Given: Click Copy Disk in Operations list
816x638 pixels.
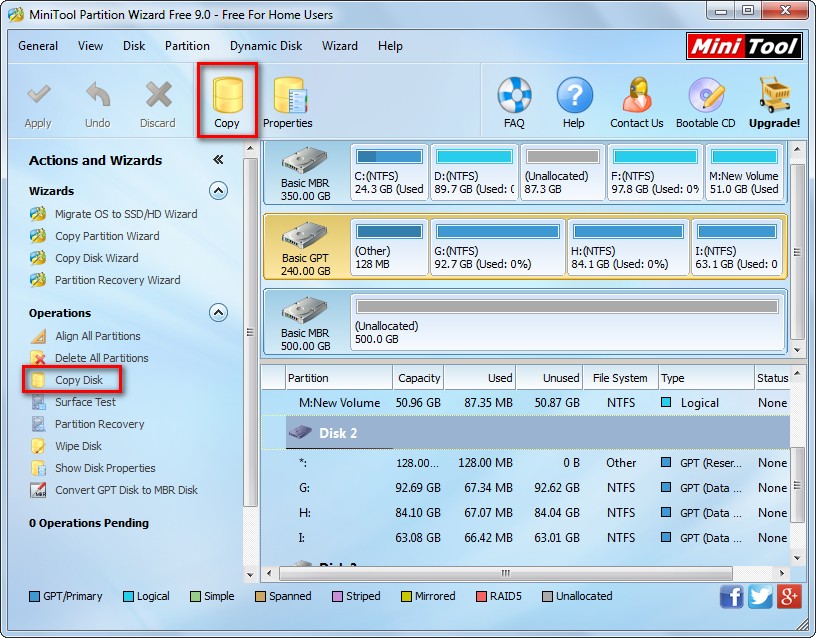Looking at the screenshot, I should pos(79,380).
